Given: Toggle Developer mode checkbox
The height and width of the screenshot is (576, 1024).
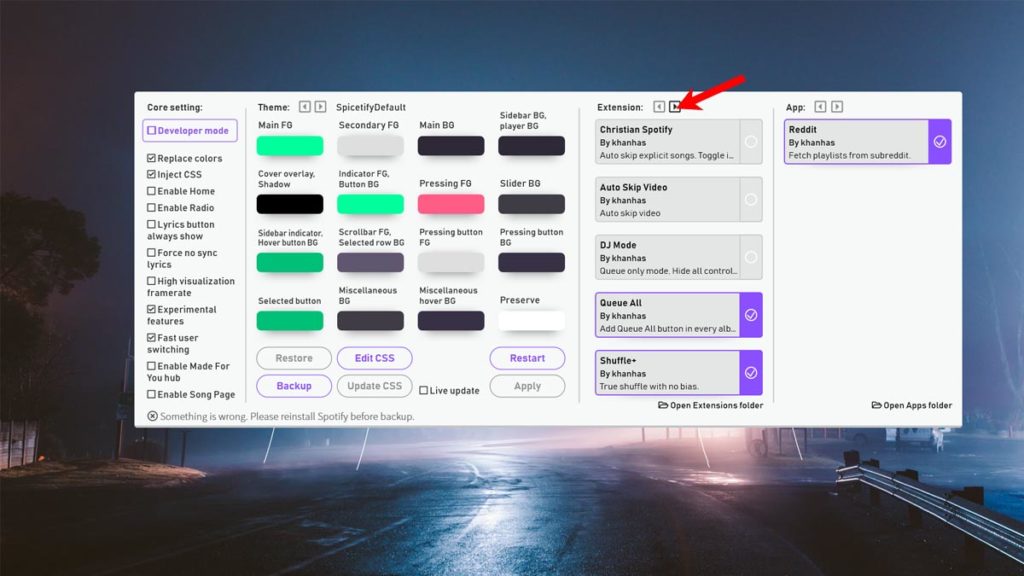Looking at the screenshot, I should [152, 131].
